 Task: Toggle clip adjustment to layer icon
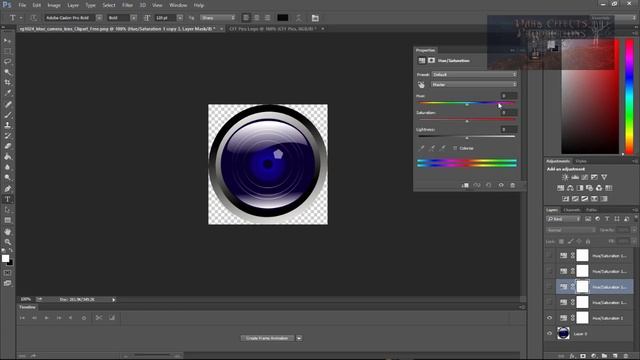[465, 185]
